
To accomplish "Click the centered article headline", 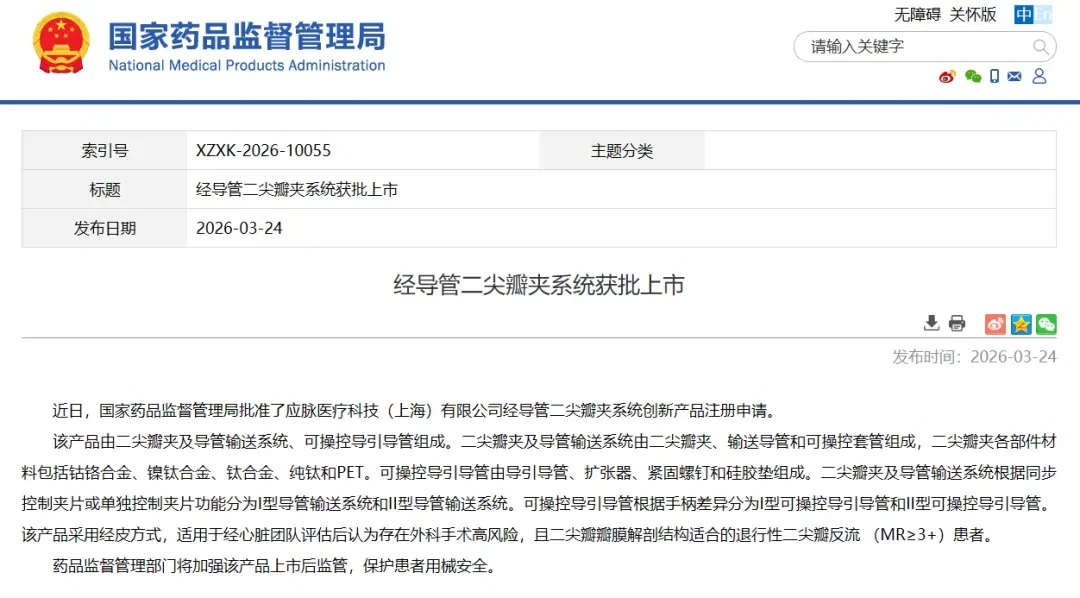I will [x=539, y=285].
